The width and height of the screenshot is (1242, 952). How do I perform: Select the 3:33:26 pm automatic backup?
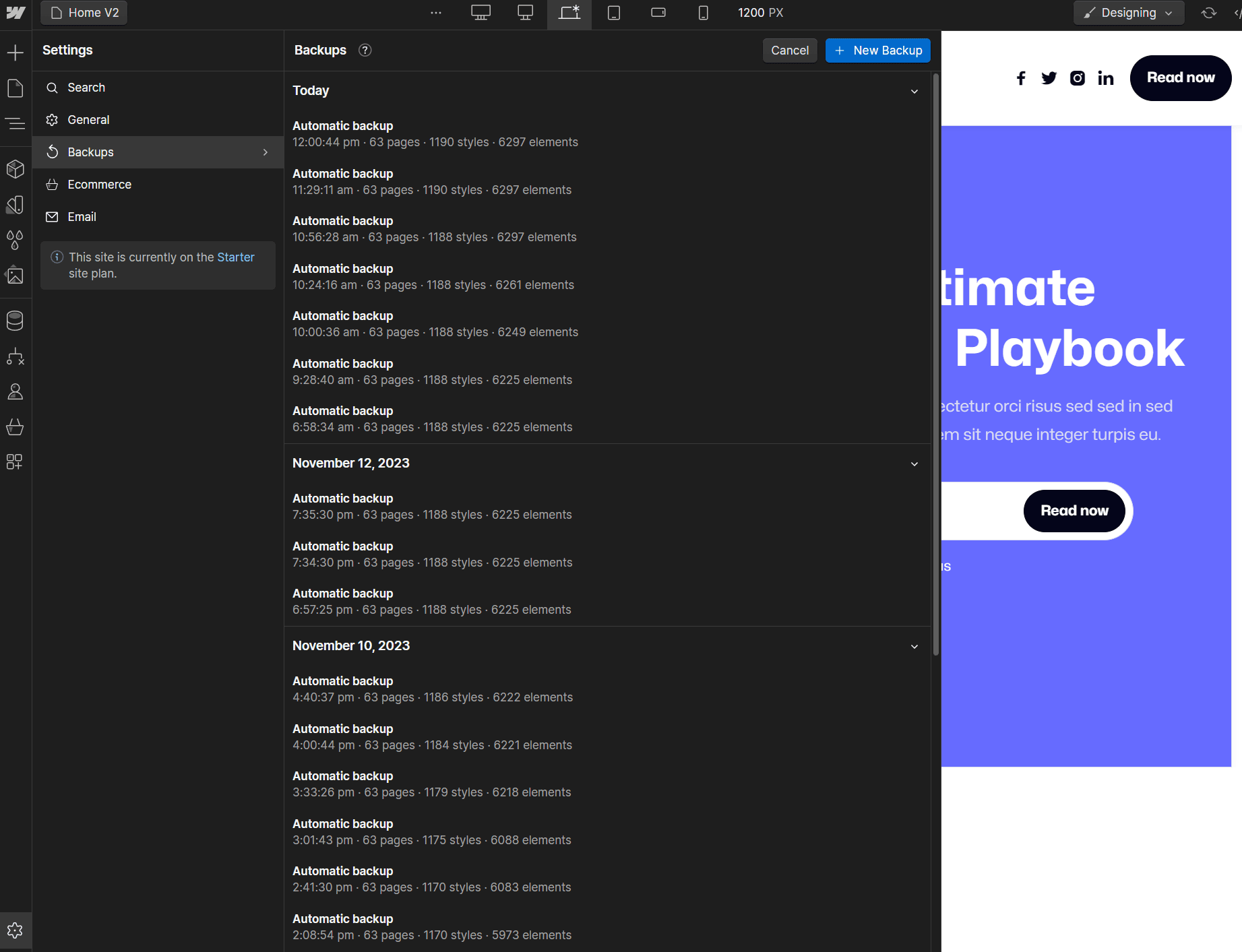(x=607, y=784)
